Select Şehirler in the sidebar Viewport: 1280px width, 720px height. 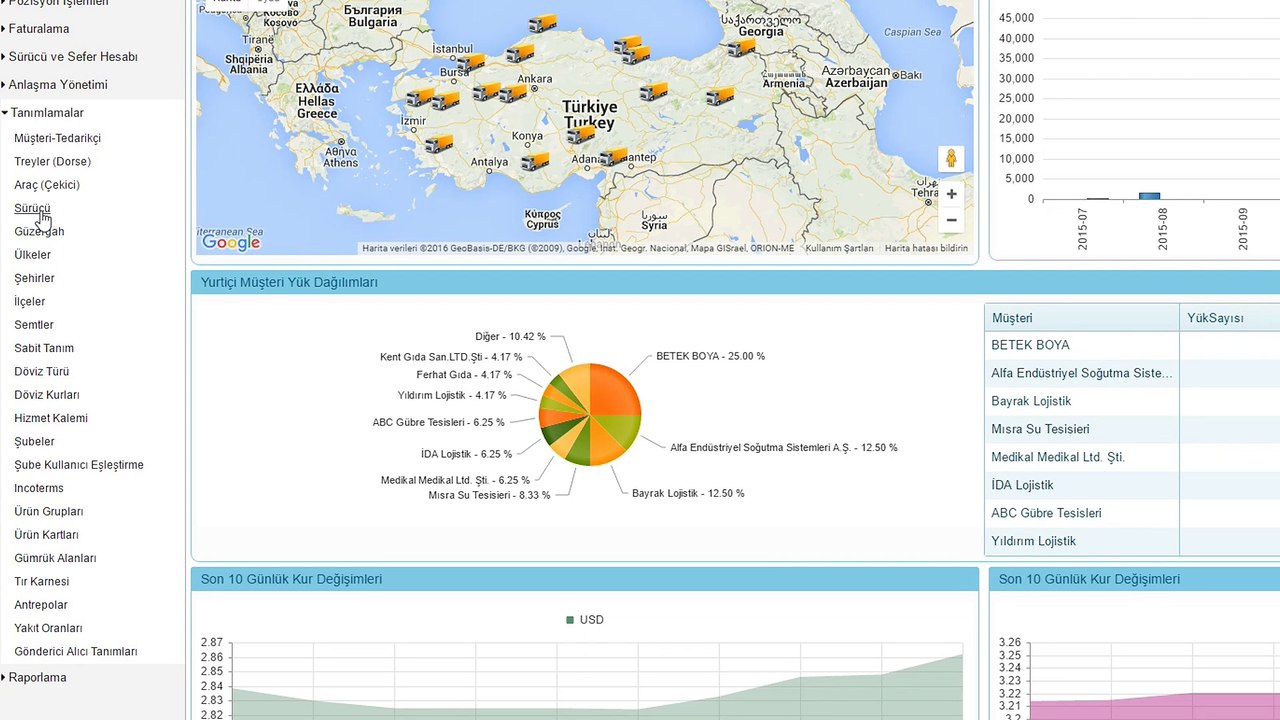pos(34,278)
